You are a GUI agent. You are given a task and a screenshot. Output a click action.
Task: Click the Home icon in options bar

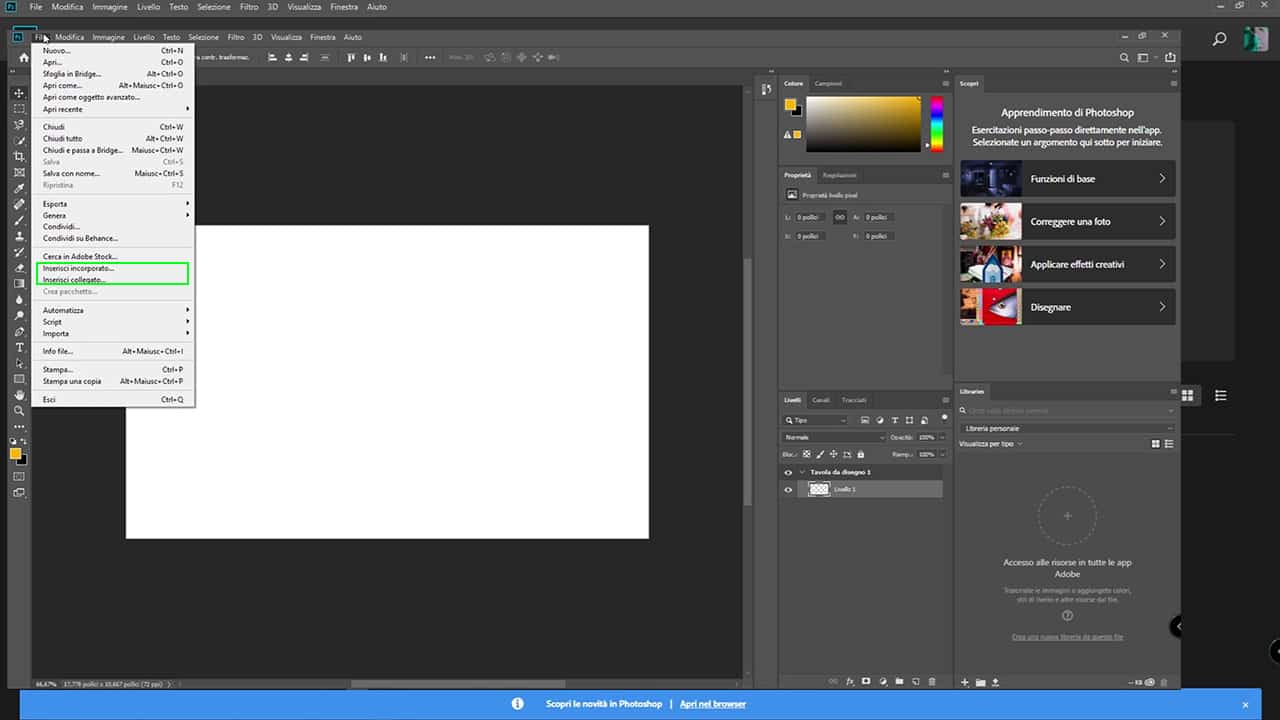point(23,57)
